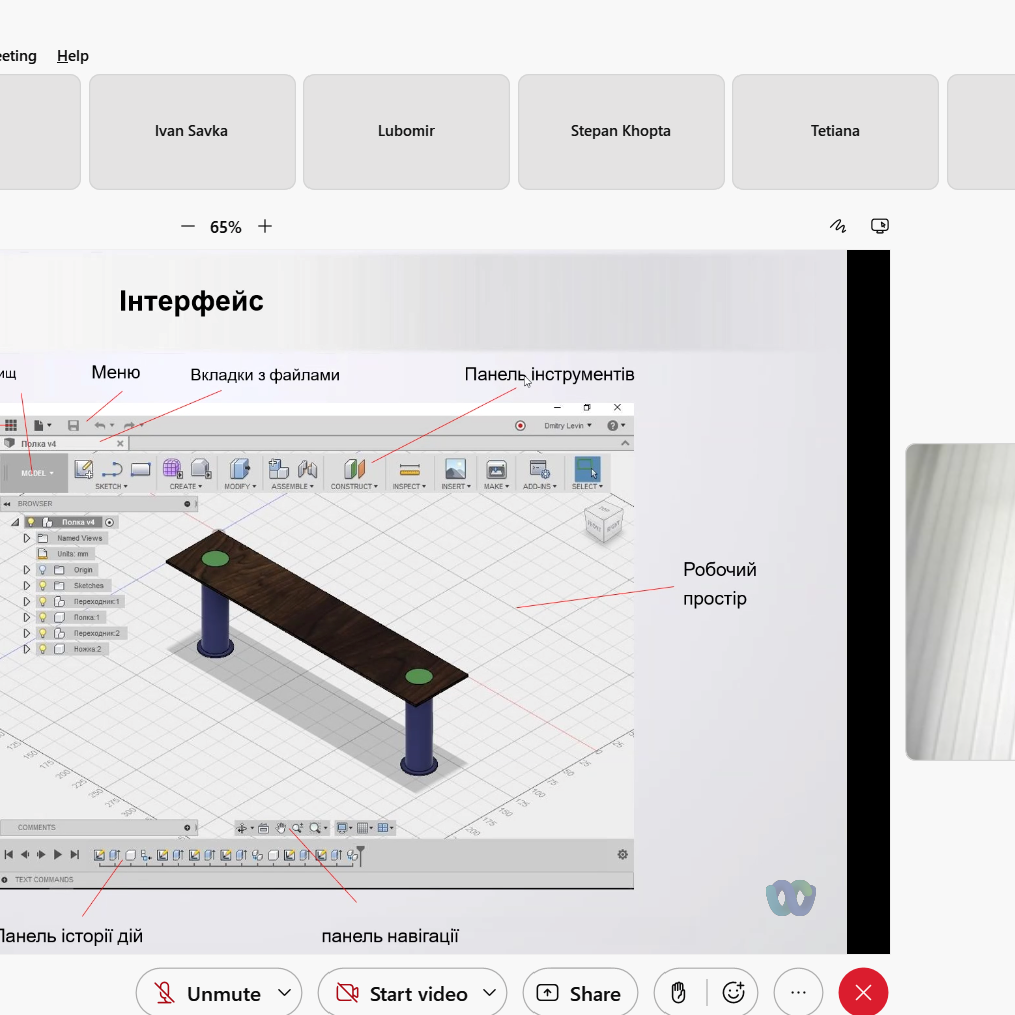Zoom out shared content with minus icon
The width and height of the screenshot is (1015, 1015).
(187, 227)
